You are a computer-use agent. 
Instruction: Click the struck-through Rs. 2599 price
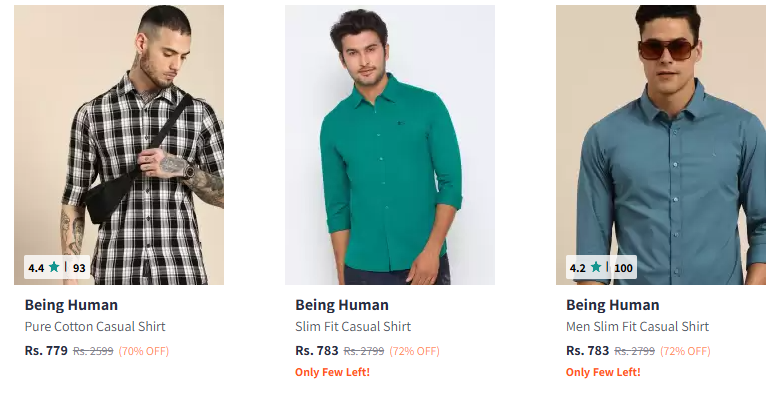click(x=93, y=351)
